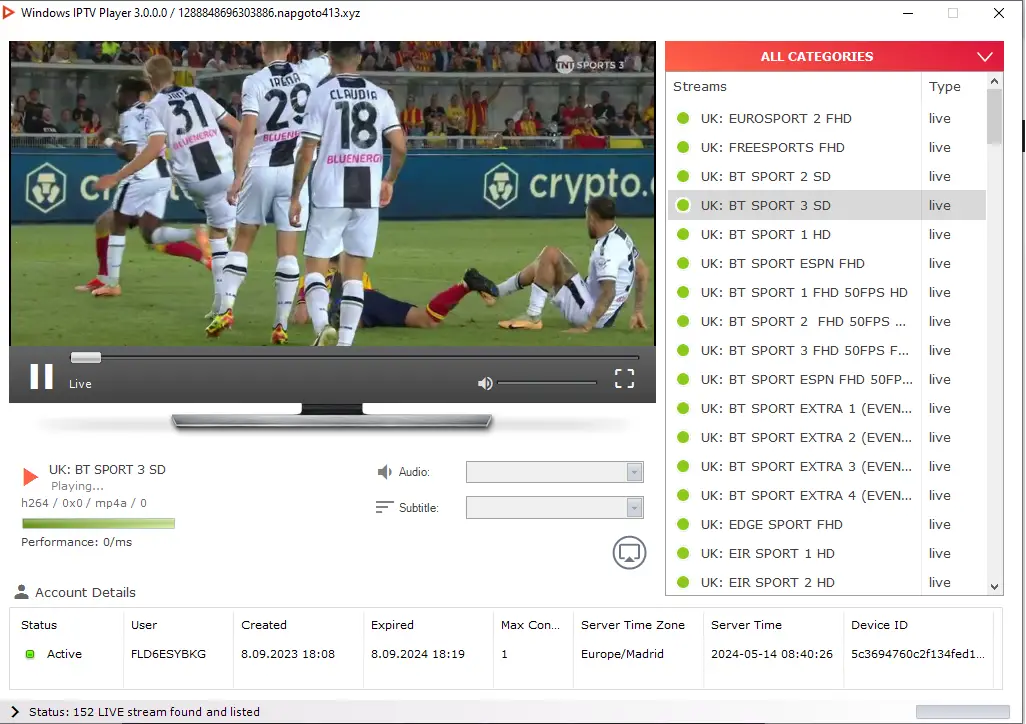Click the Device ID value 5c3694760c2f134fed1...

pos(917,654)
